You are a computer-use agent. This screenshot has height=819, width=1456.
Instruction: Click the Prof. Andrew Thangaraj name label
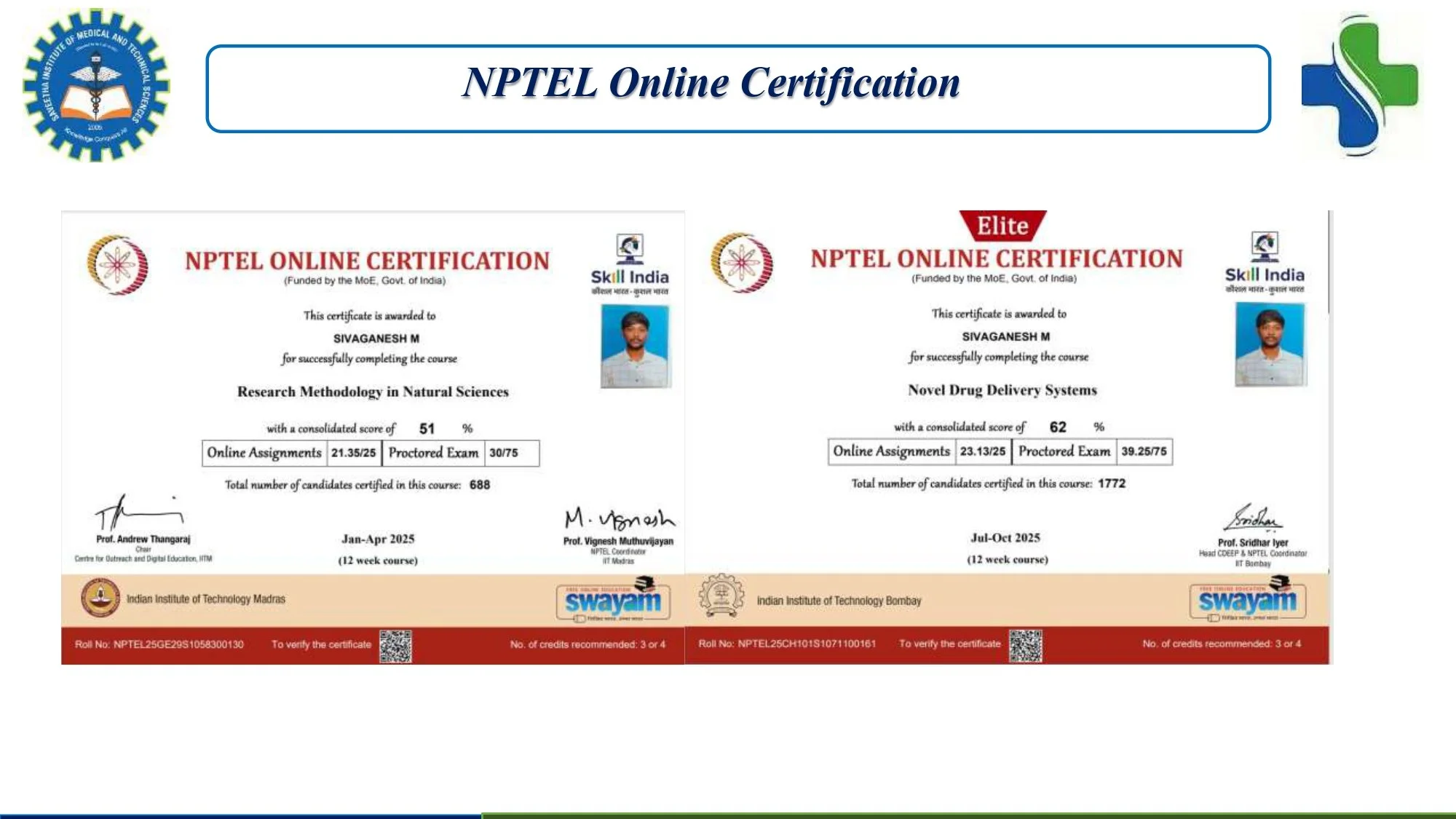click(x=143, y=539)
